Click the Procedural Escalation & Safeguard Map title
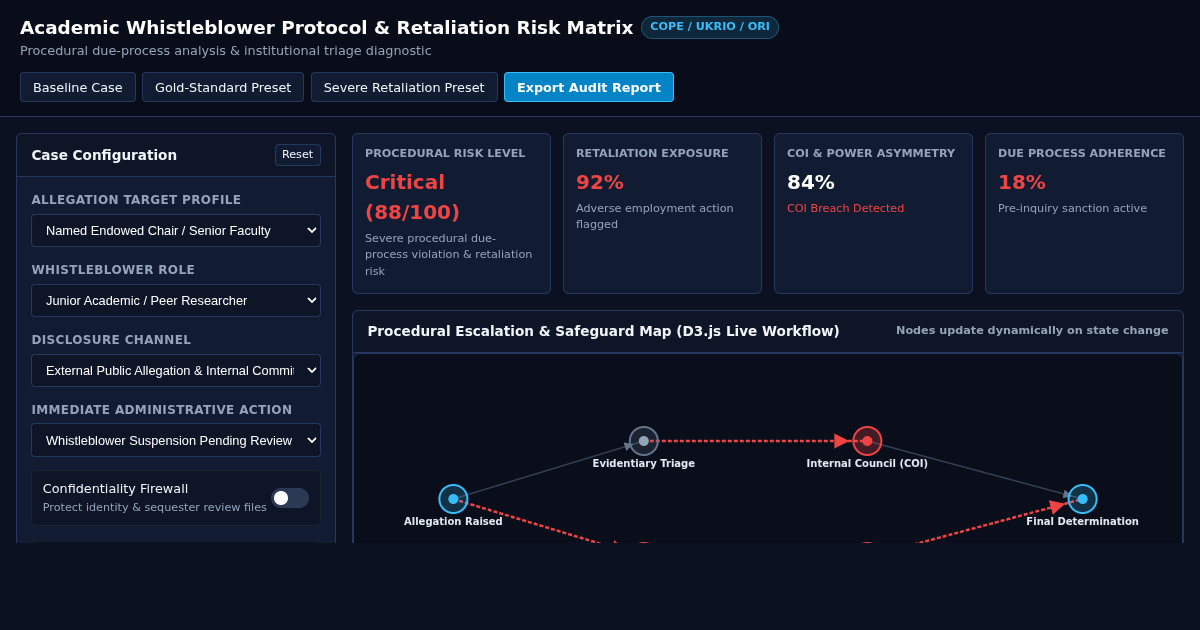This screenshot has height=630, width=1200. pos(603,331)
